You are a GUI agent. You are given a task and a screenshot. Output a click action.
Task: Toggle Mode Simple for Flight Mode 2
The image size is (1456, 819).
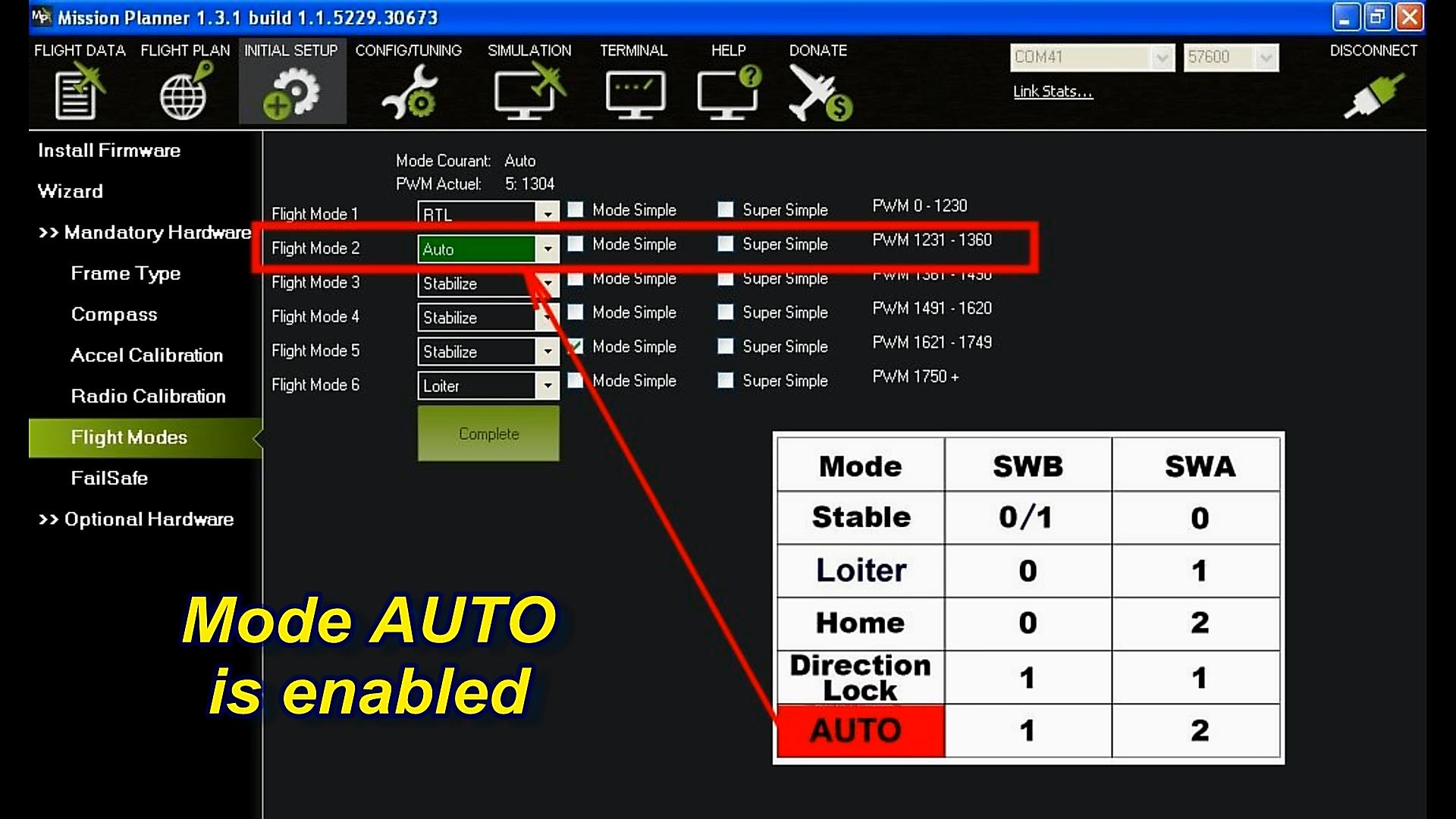tap(573, 244)
